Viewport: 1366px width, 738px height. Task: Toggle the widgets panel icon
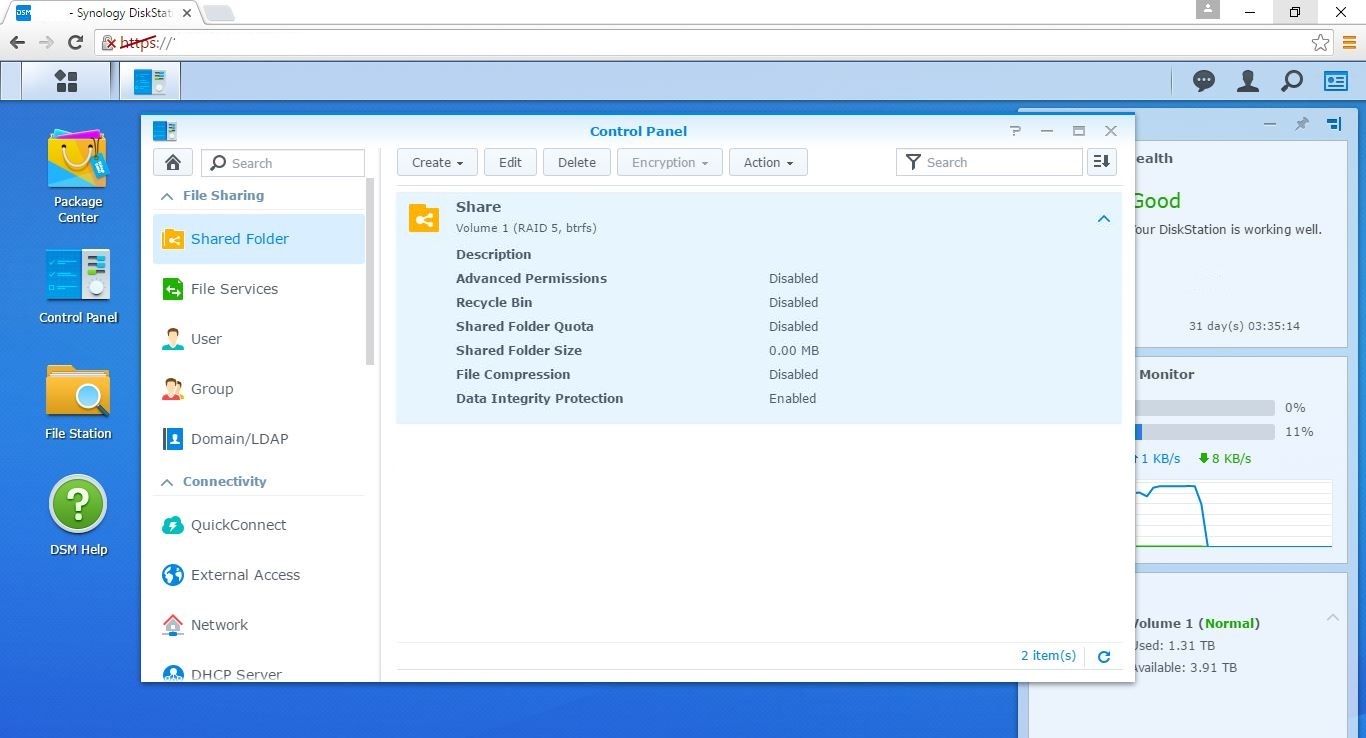pos(1336,81)
